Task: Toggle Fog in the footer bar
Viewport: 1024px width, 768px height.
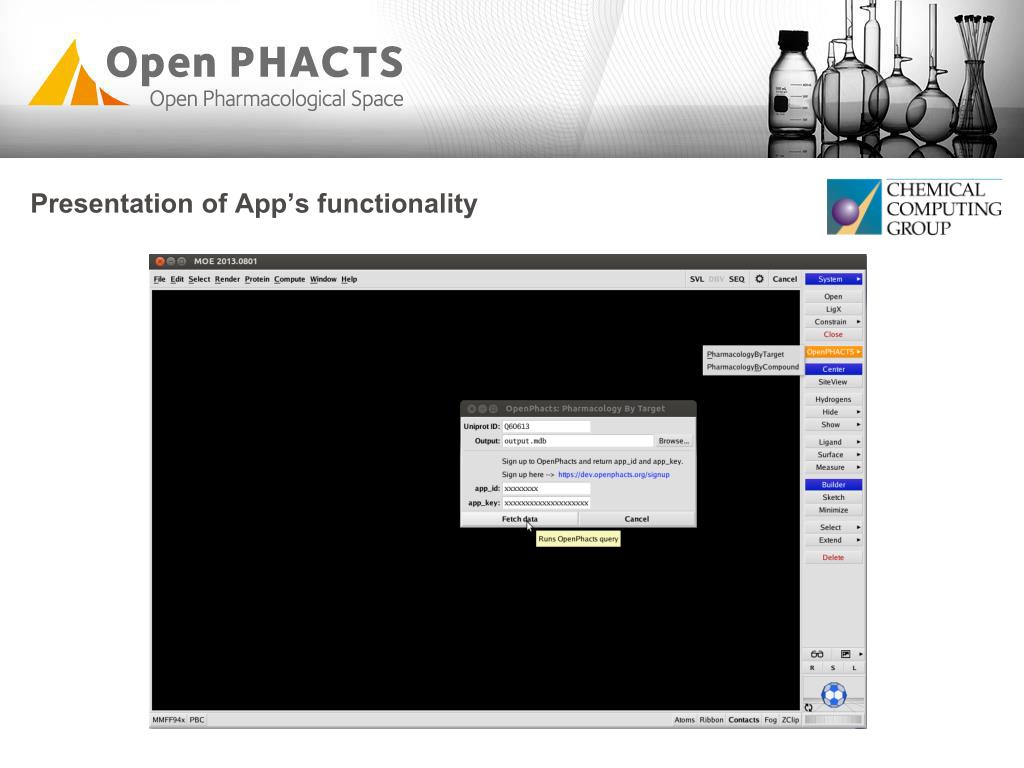Action: click(771, 720)
